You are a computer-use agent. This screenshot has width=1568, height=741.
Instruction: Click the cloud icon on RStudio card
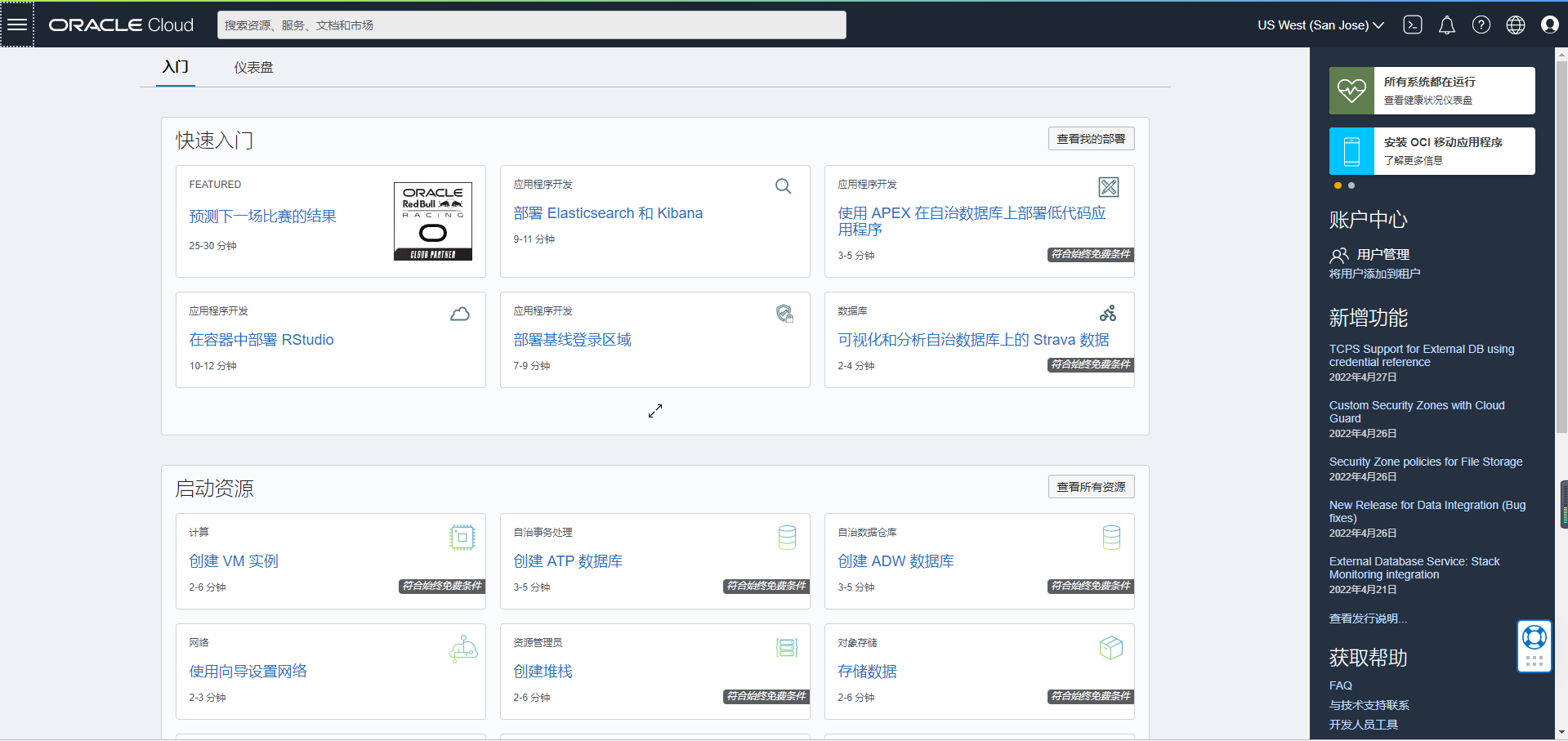click(460, 314)
